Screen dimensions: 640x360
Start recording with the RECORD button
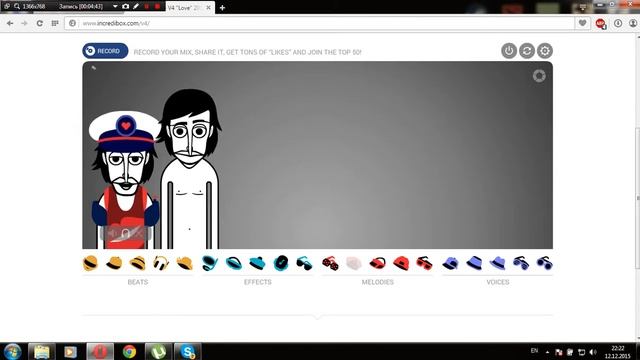105,51
